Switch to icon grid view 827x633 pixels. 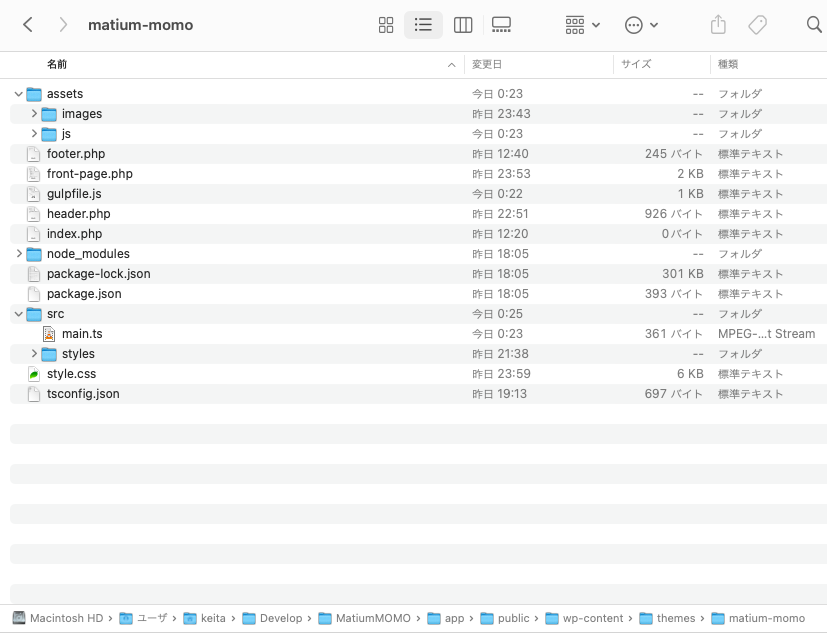point(386,25)
